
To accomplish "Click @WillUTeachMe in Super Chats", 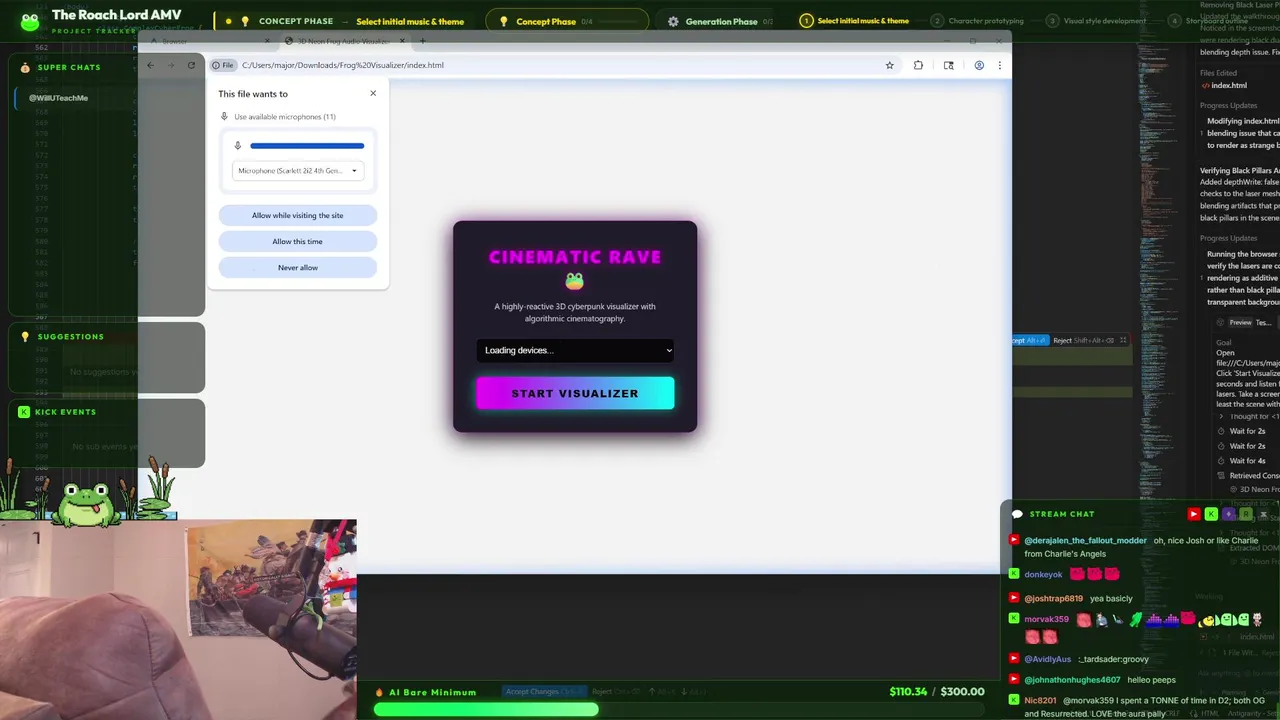I will pos(58,98).
